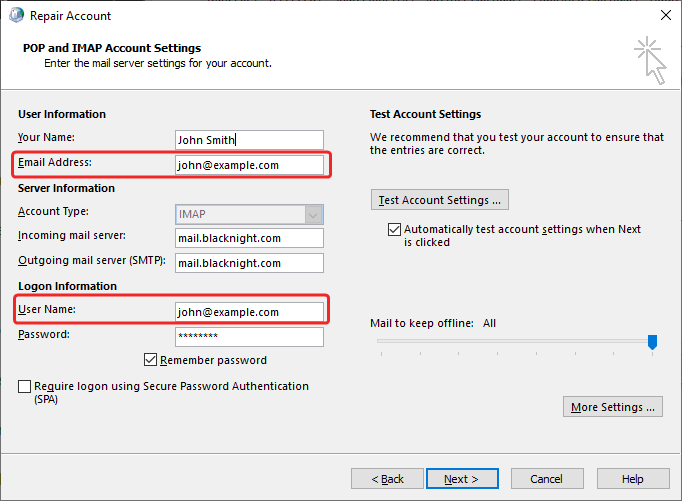Image resolution: width=682 pixels, height=501 pixels.
Task: Focus the Password field
Action: (x=249, y=337)
